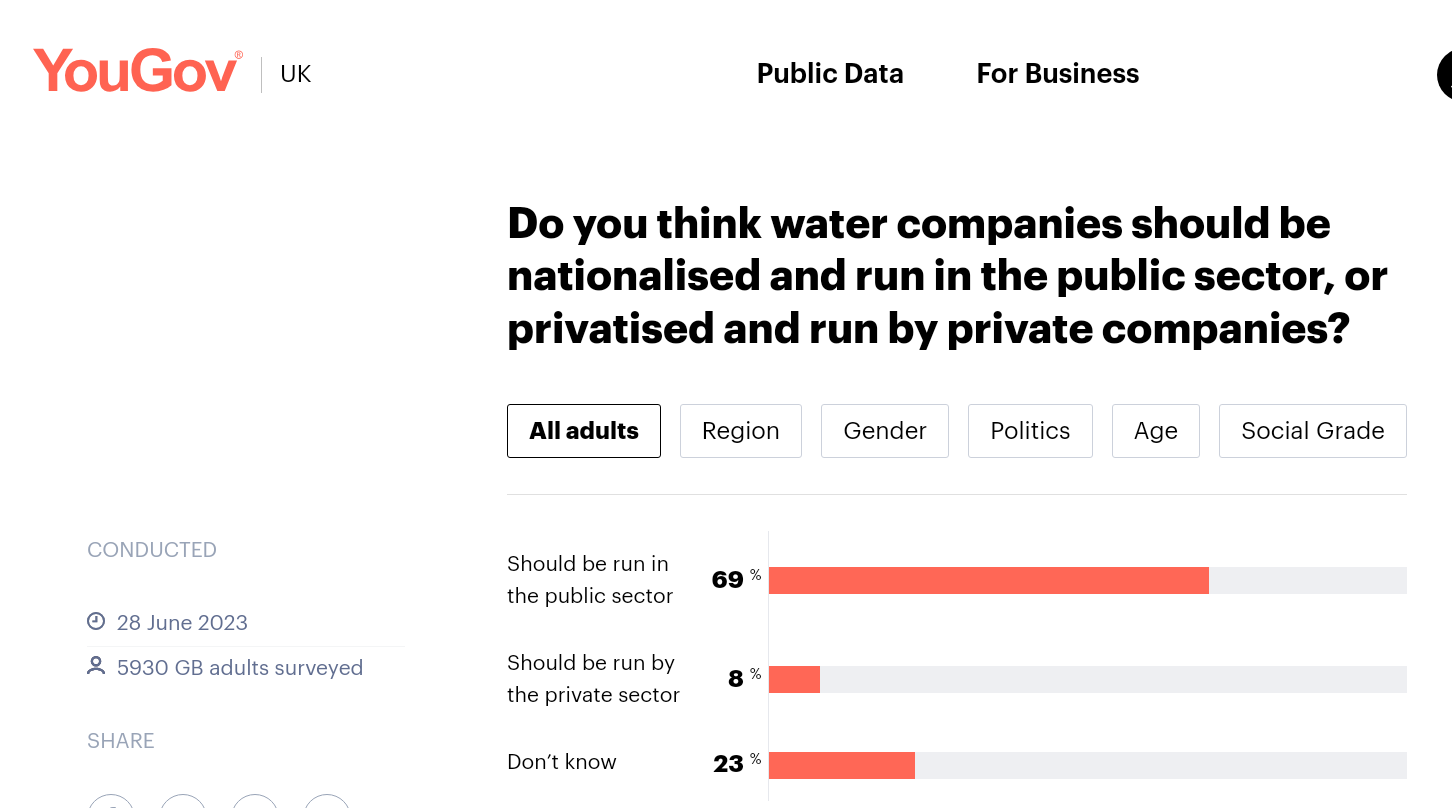
Task: Click the YouGov logo
Action: tap(137, 70)
